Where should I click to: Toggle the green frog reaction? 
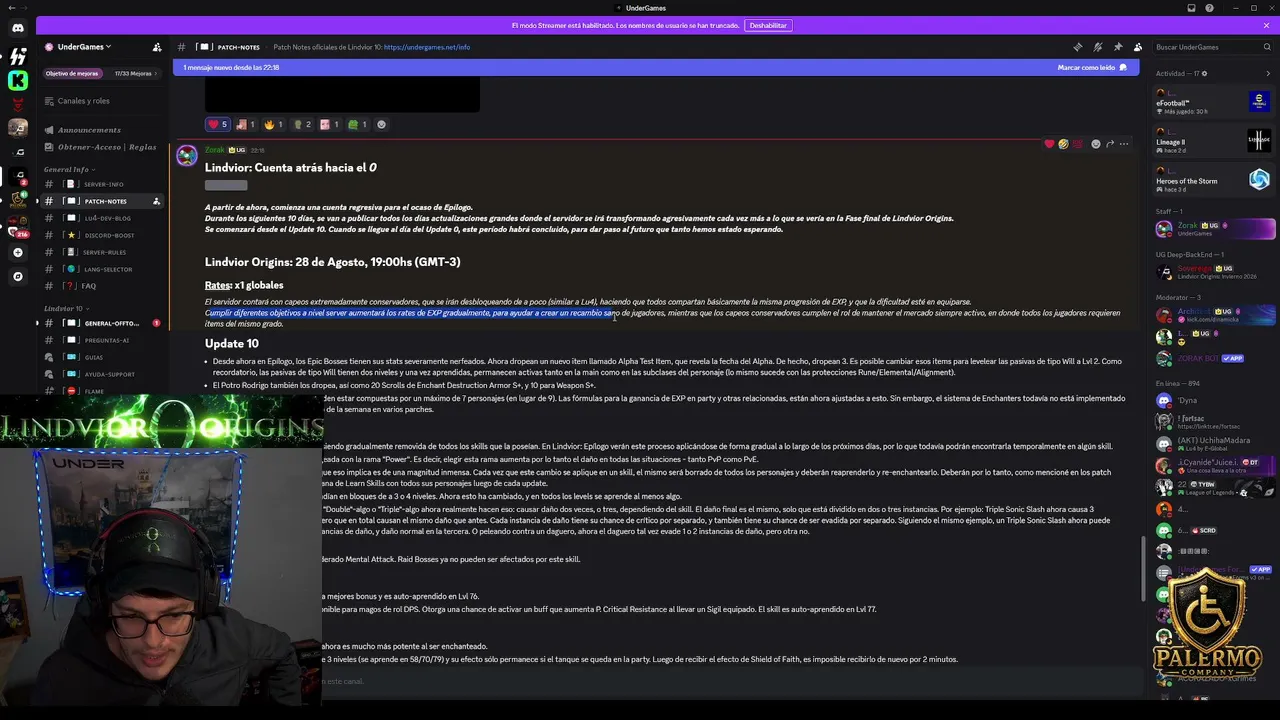click(x=358, y=125)
